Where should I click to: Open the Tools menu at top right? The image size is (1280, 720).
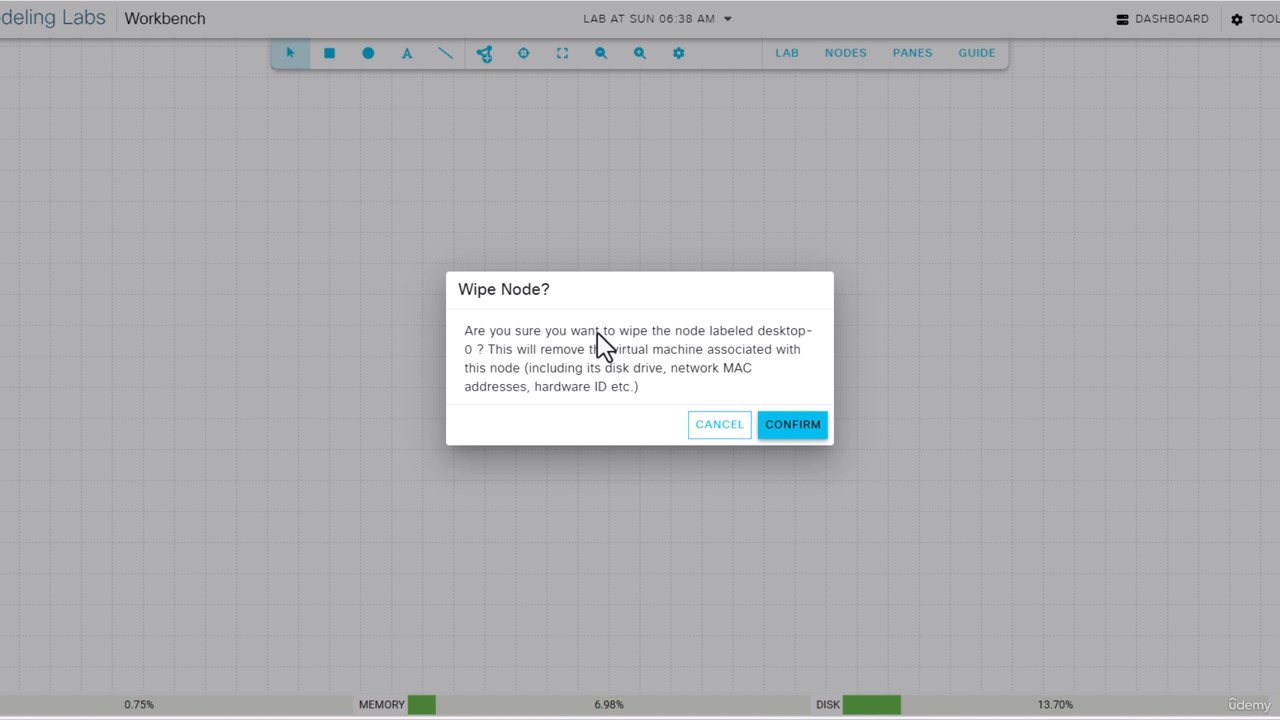pos(1255,19)
